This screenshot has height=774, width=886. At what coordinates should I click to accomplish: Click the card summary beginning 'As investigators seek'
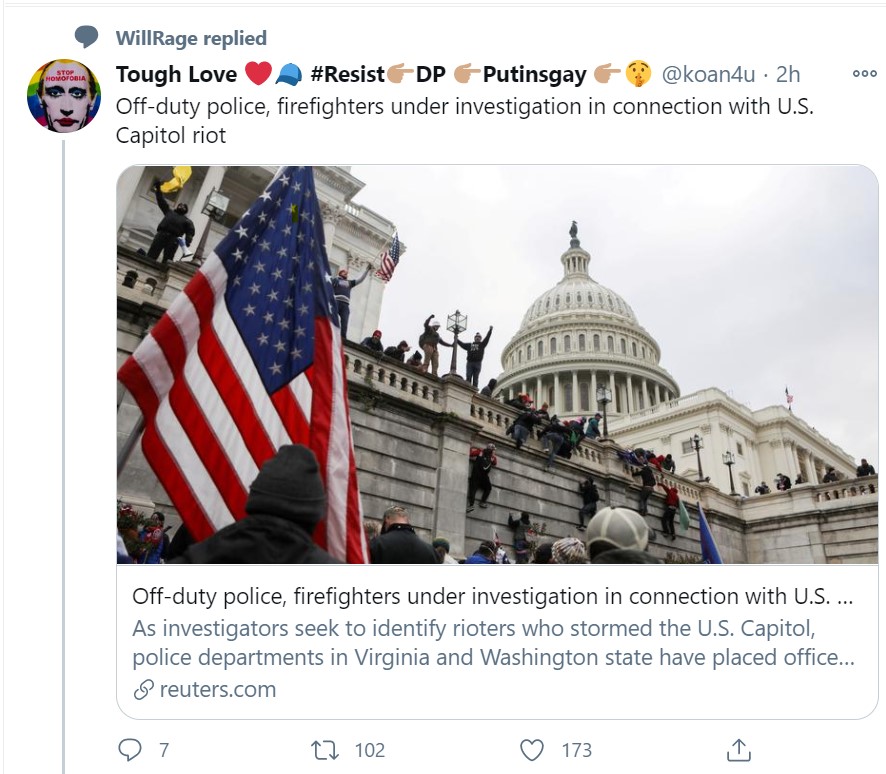pyautogui.click(x=494, y=643)
